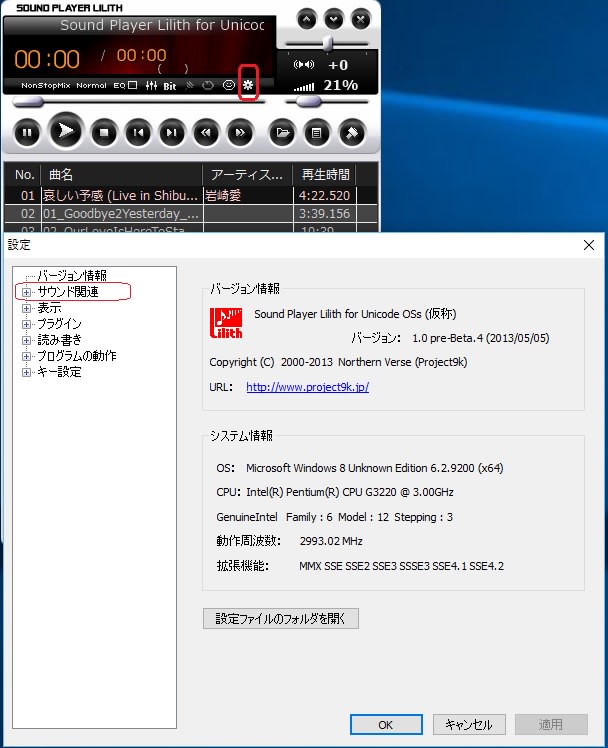This screenshot has height=748, width=608.
Task: Click 設定ファイルのフォルダを開く button
Action: pos(281,619)
